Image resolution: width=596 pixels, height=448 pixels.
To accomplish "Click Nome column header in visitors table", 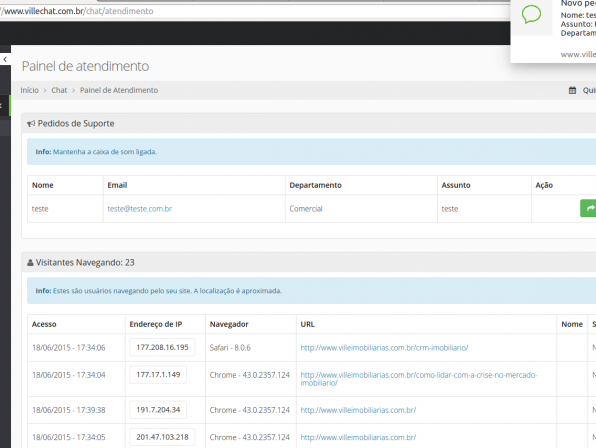I will click(572, 324).
